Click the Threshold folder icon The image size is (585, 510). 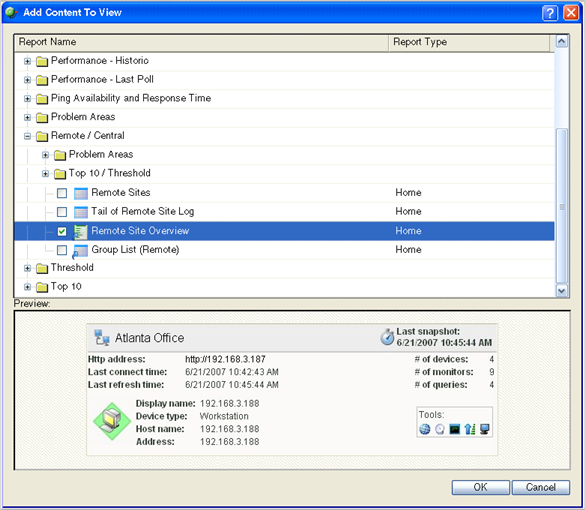coord(42,268)
